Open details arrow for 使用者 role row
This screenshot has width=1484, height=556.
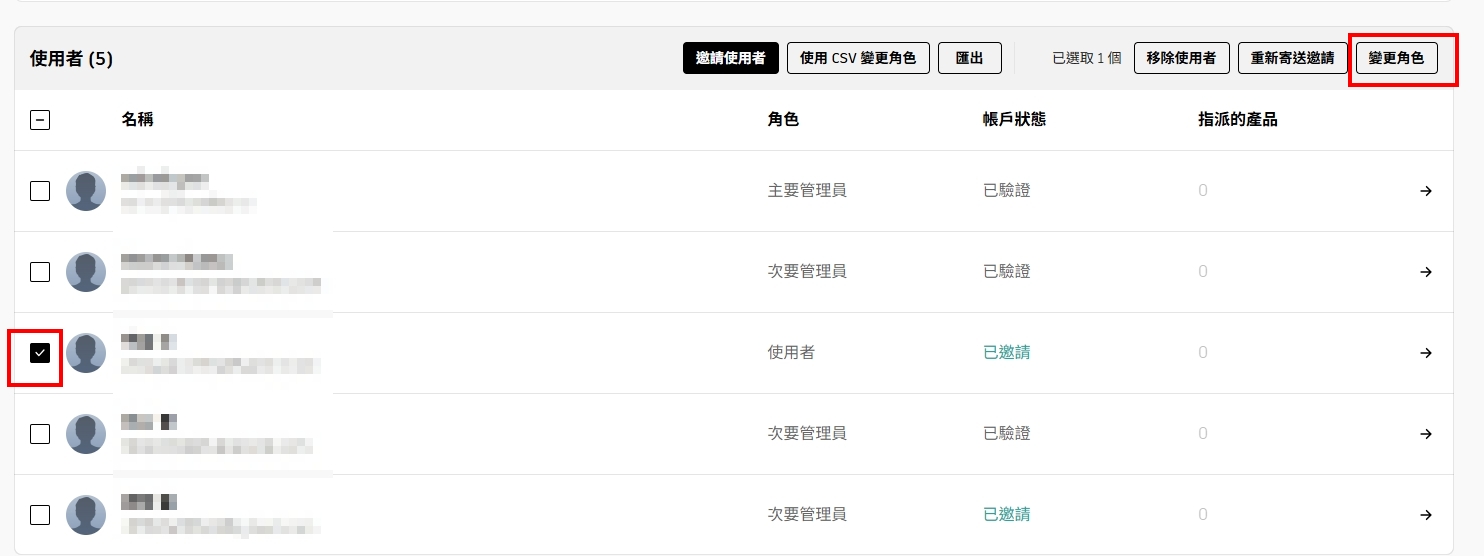1426,353
